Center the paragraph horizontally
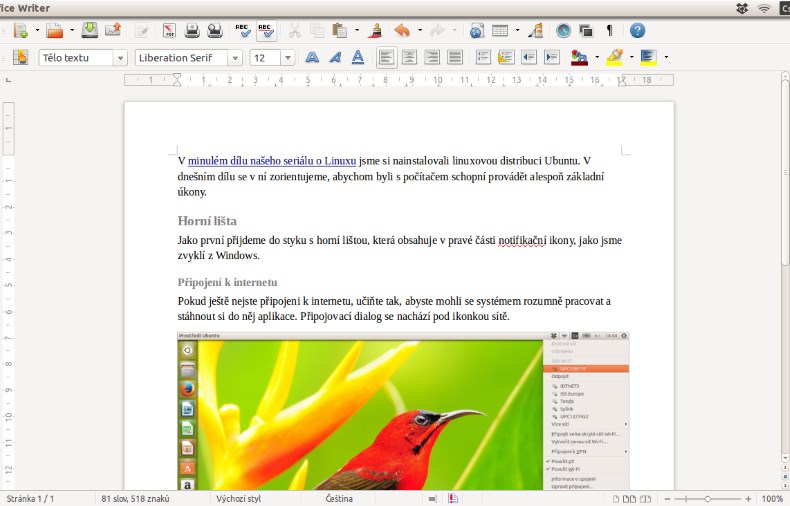 (409, 57)
